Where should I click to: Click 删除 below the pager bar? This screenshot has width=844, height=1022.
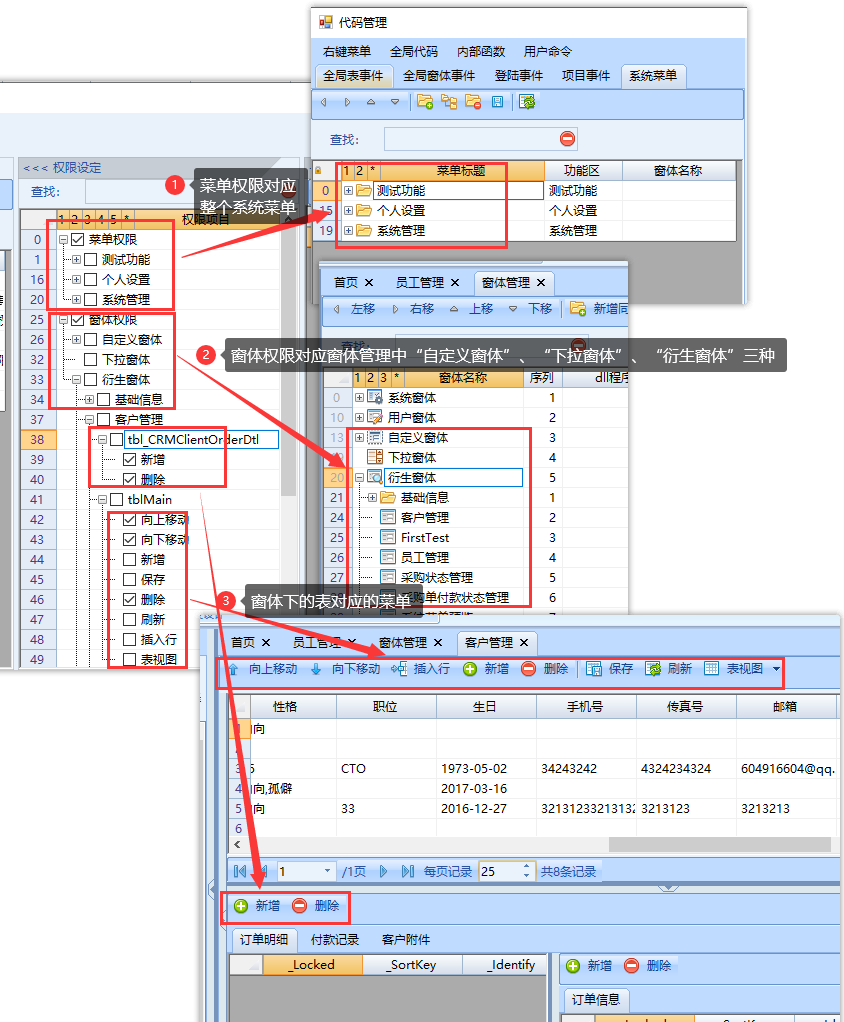pyautogui.click(x=316, y=905)
